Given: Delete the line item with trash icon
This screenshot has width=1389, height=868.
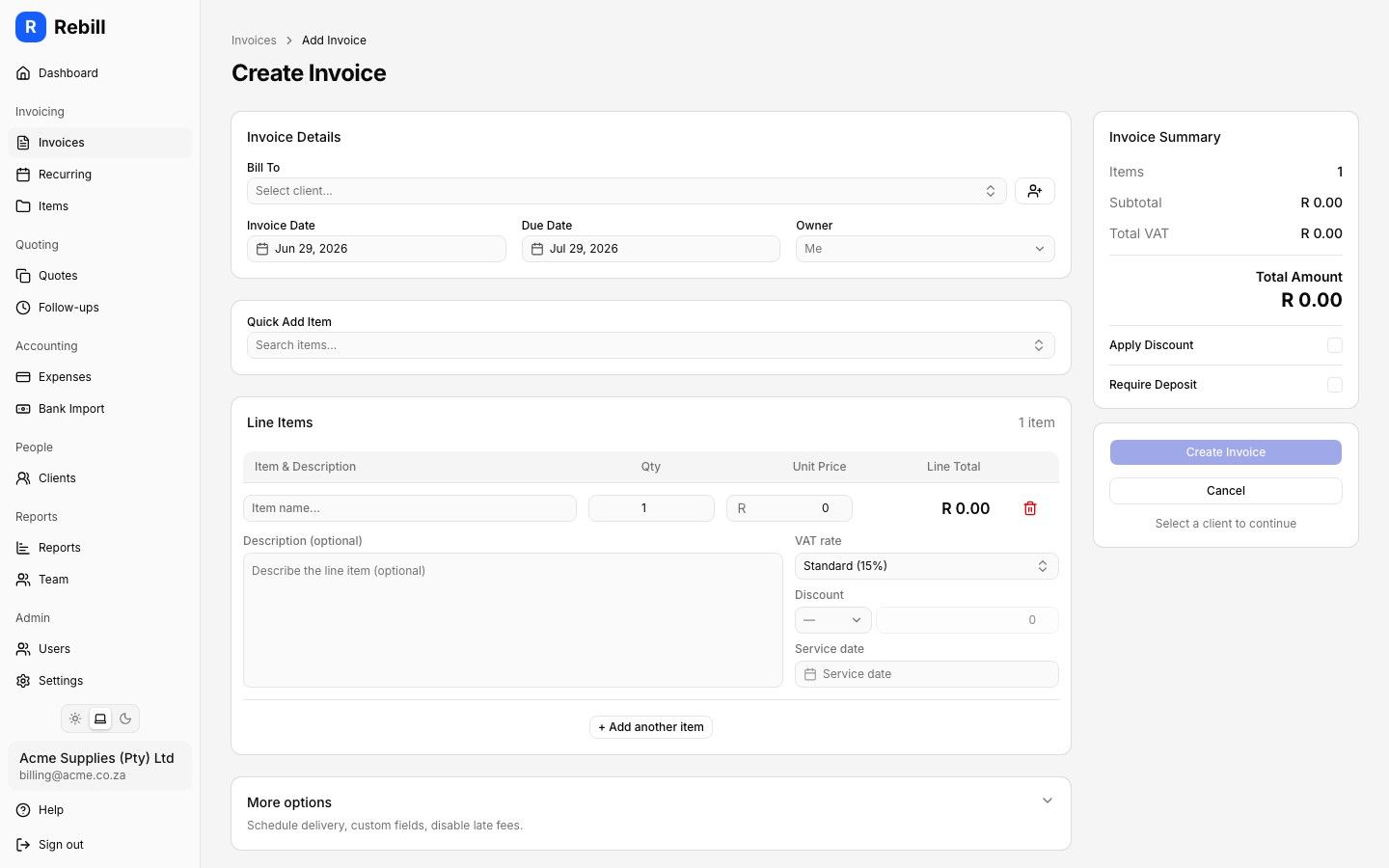Looking at the screenshot, I should click(x=1030, y=508).
